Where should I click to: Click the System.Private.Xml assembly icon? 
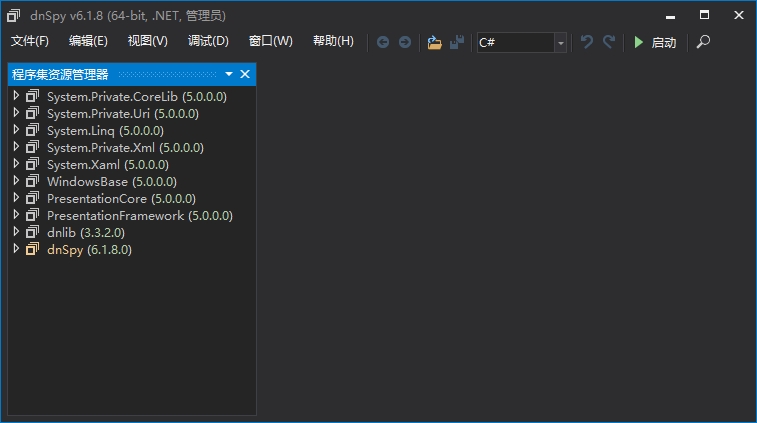32,147
